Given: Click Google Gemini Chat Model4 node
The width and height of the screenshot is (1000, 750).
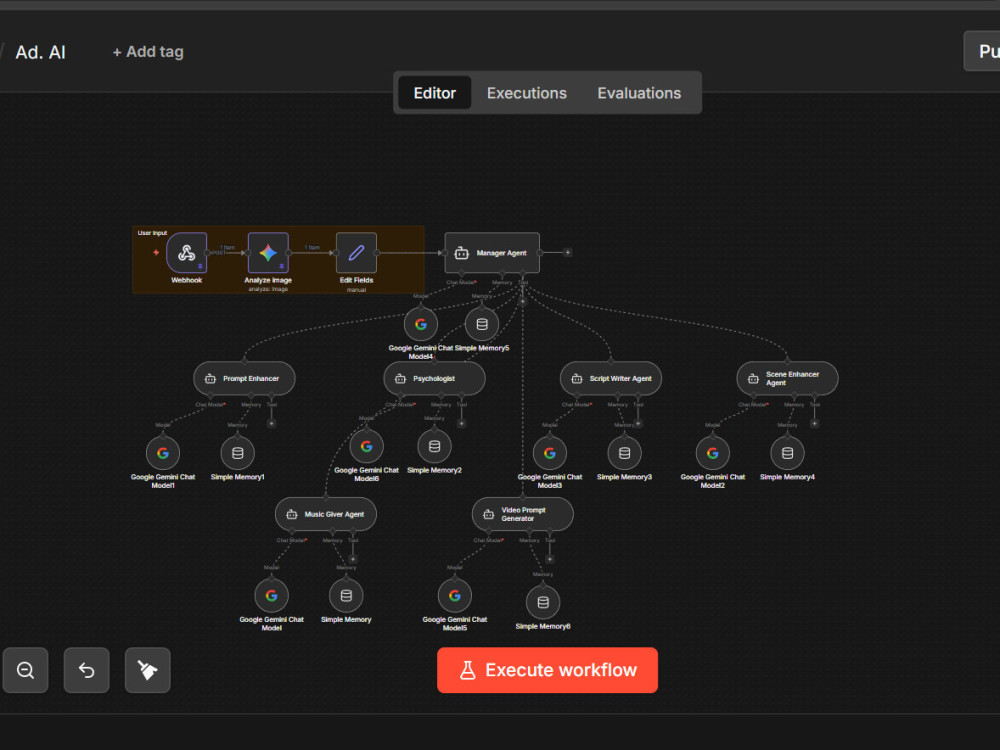Looking at the screenshot, I should point(421,324).
